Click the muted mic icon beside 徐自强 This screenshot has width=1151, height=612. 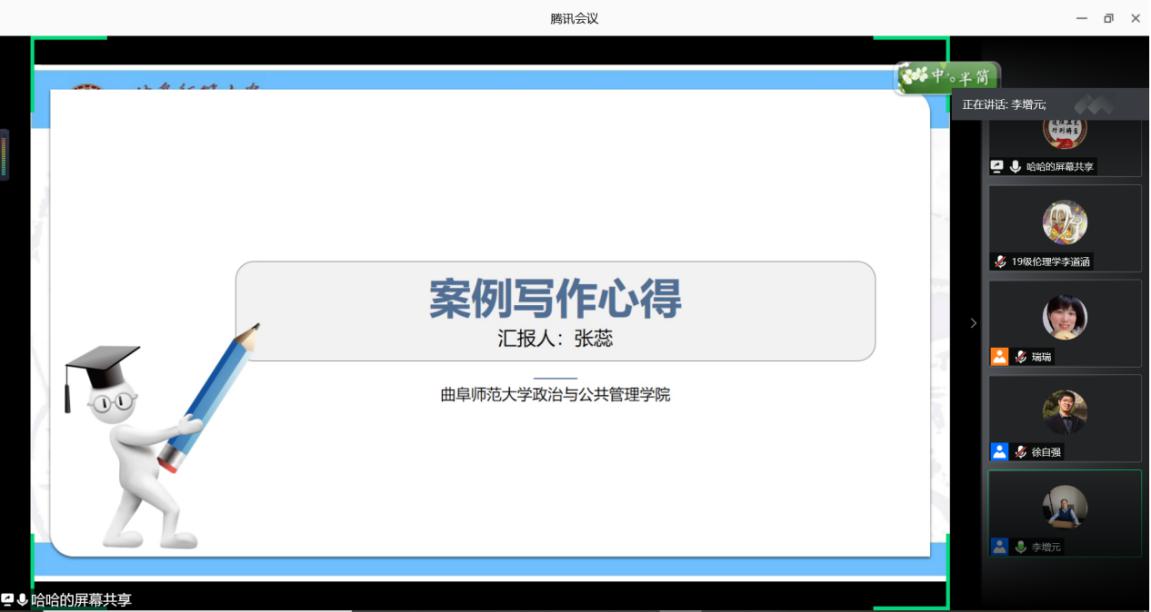(1020, 452)
